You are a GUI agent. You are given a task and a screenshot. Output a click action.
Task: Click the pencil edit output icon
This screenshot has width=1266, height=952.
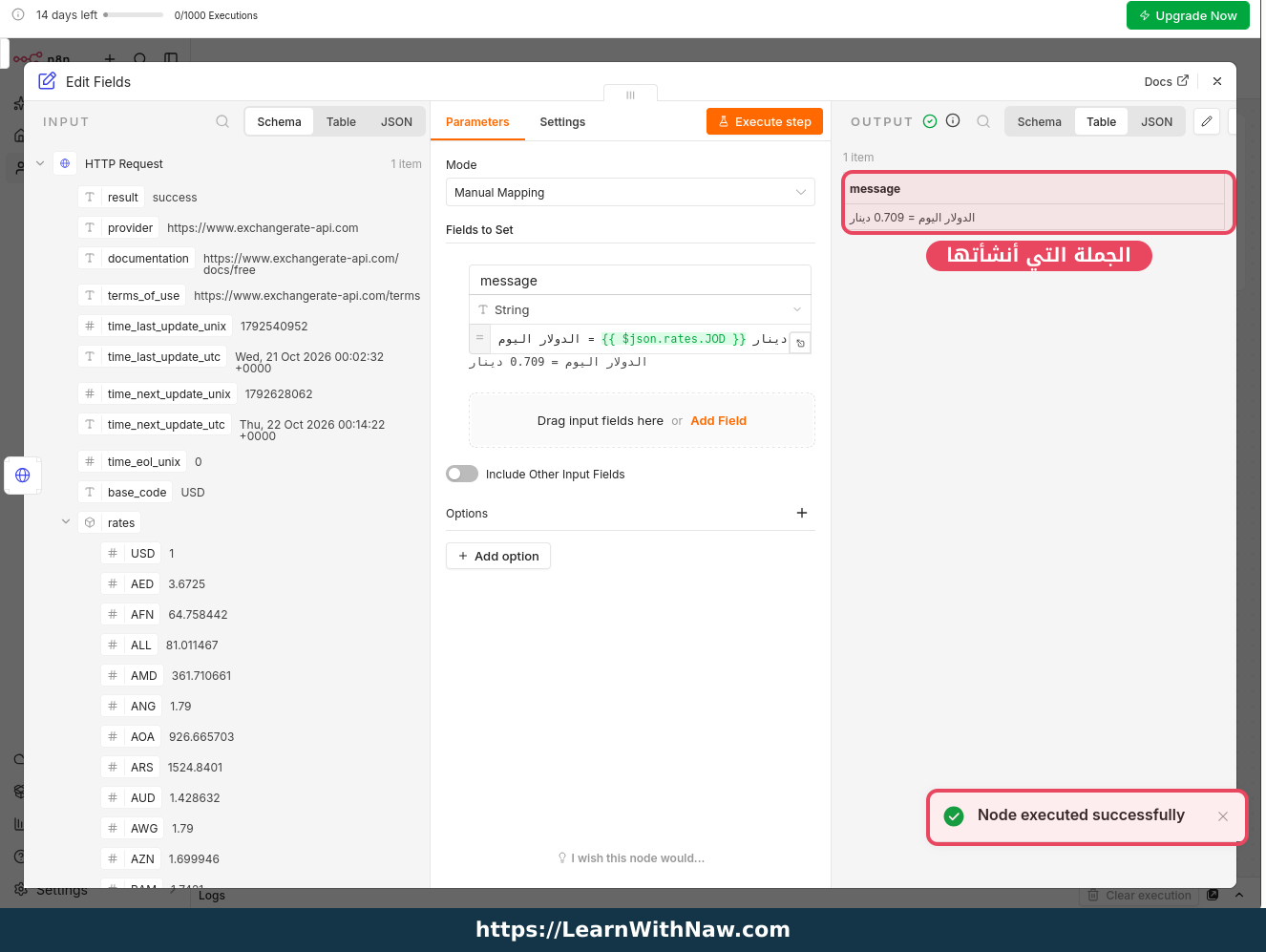(x=1207, y=121)
